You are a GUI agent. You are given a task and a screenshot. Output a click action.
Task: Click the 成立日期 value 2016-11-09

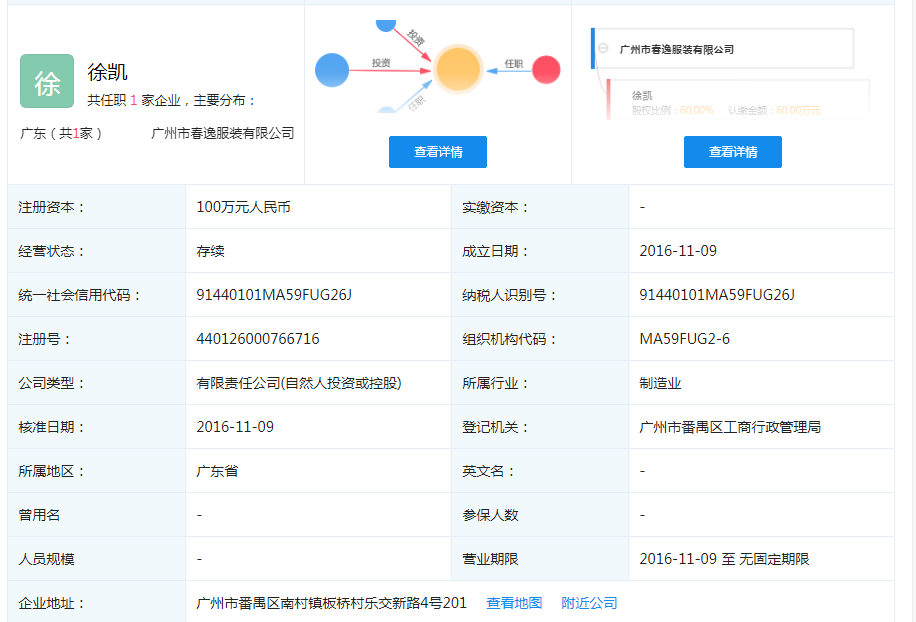click(678, 251)
